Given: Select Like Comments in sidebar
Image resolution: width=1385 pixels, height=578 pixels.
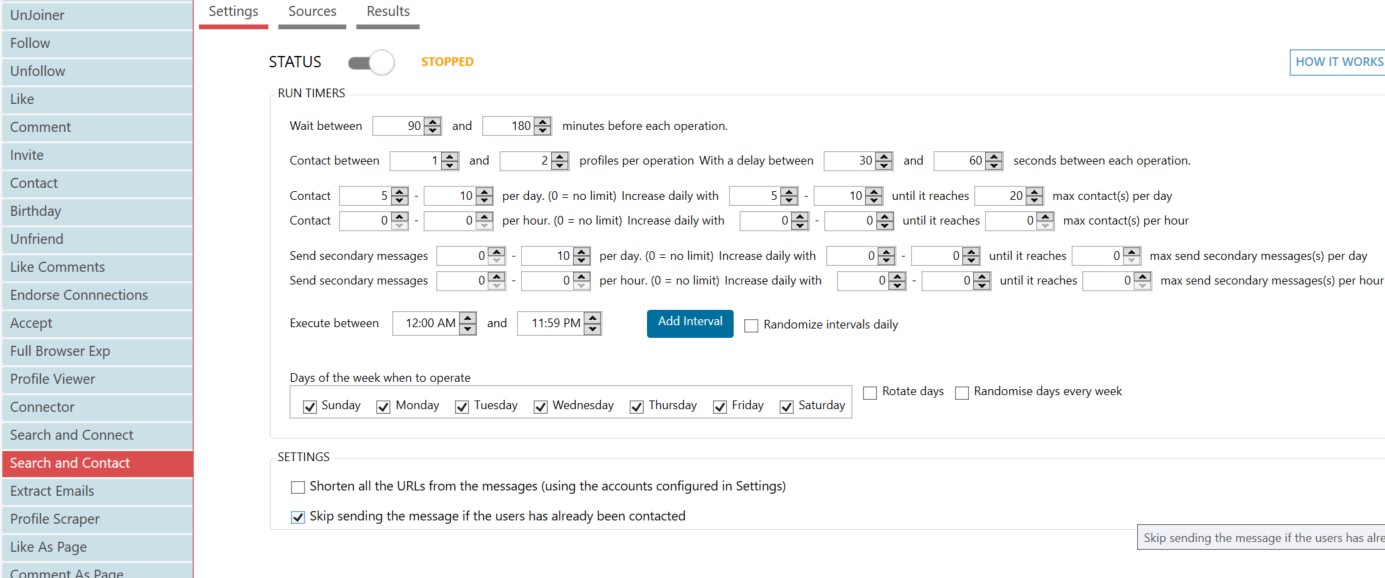Looking at the screenshot, I should [96, 267].
